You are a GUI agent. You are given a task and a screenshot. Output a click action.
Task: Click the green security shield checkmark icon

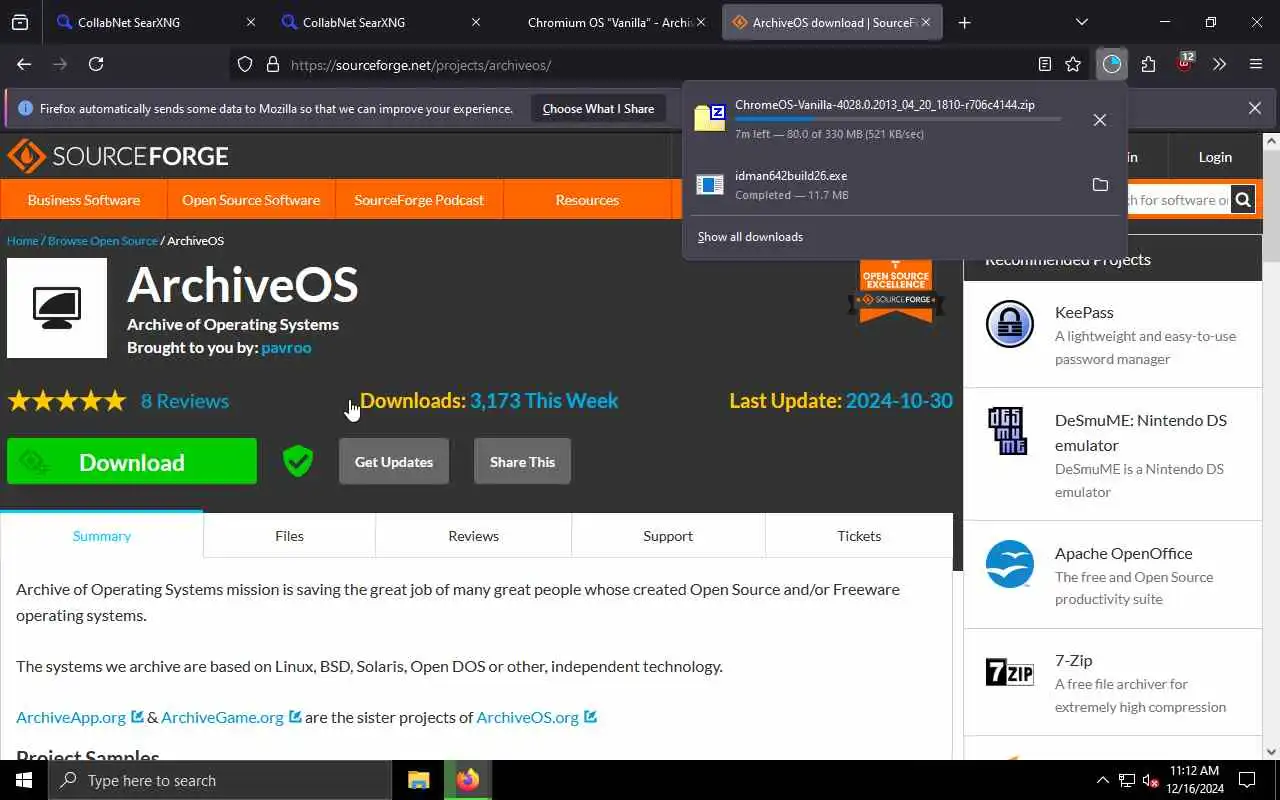pos(298,461)
